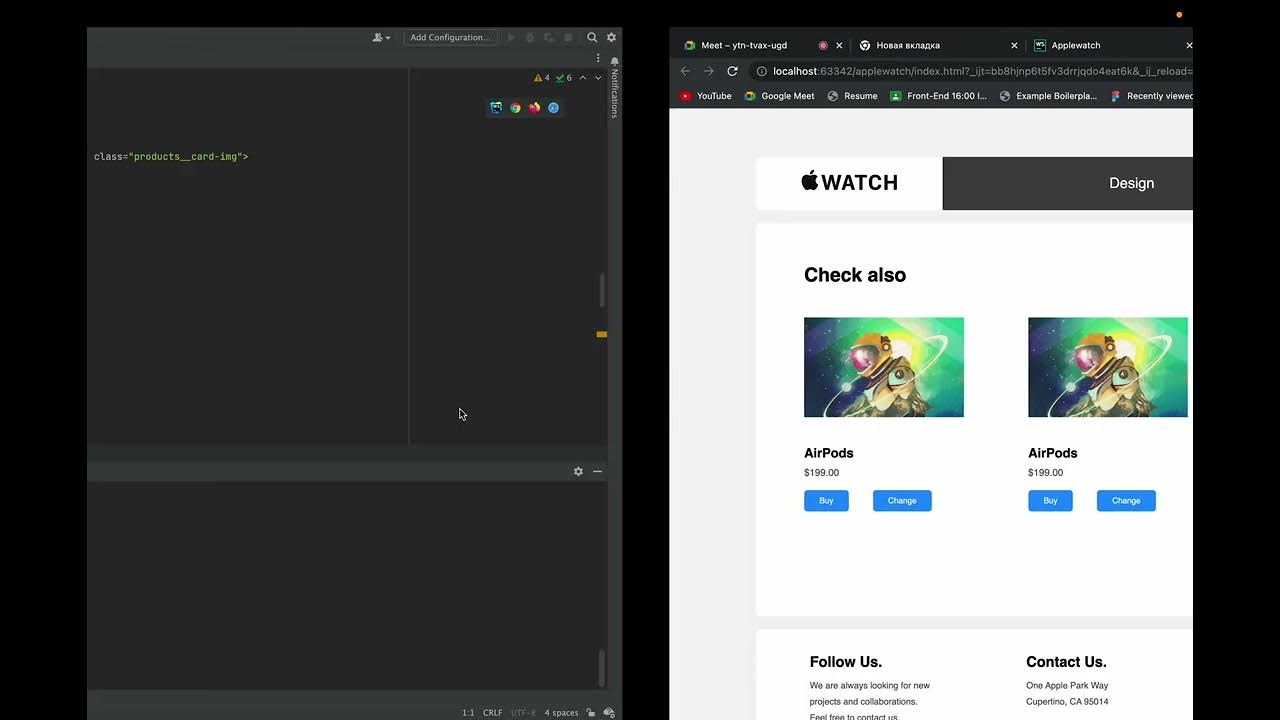Open page in Chrome from editor popup
Screen dimensions: 1280x720
click(x=515, y=107)
